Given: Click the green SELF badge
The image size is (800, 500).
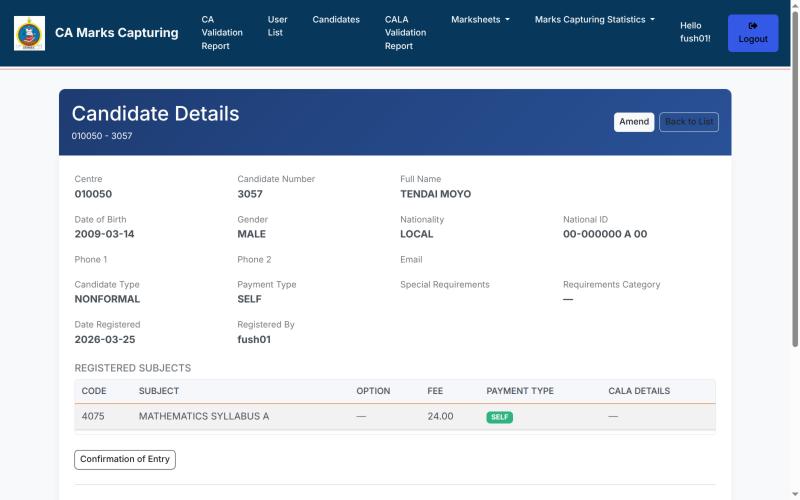Looking at the screenshot, I should coord(499,417).
